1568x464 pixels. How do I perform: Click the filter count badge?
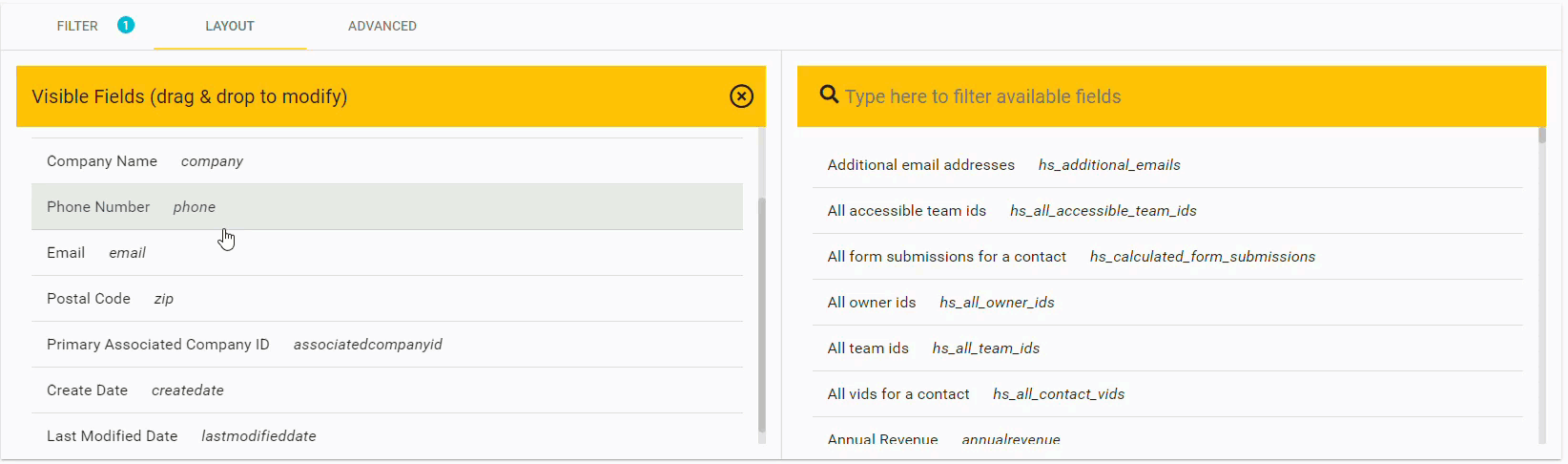pyautogui.click(x=126, y=25)
